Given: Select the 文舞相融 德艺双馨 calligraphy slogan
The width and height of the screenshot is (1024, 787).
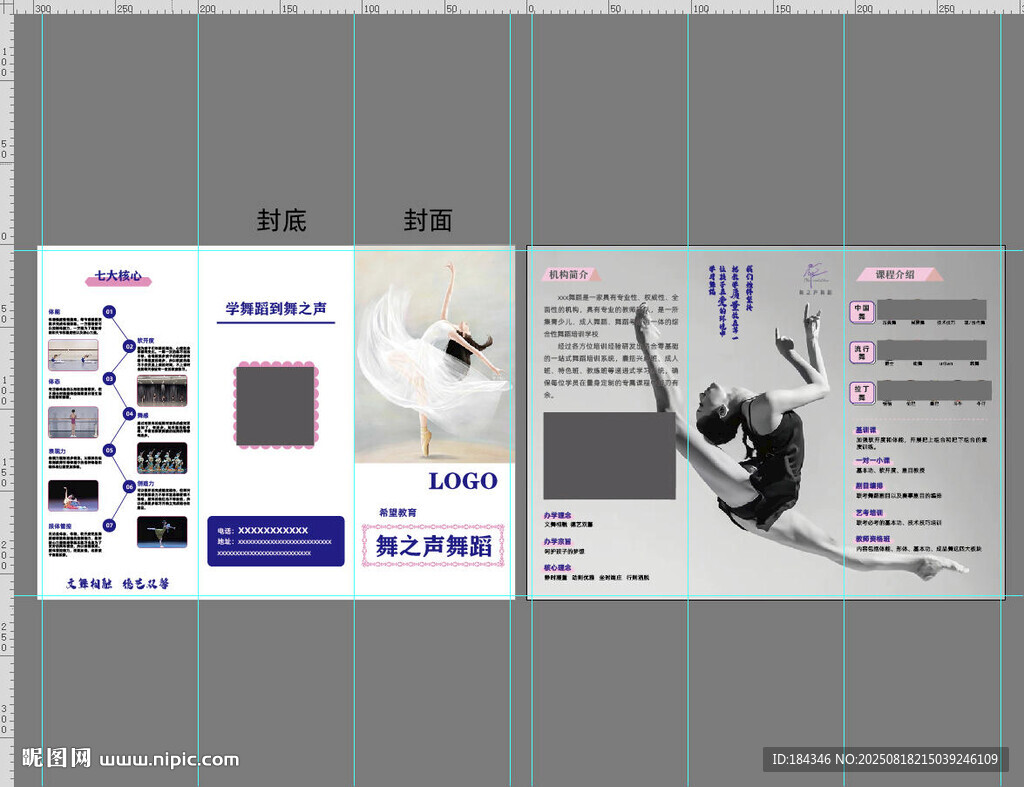Looking at the screenshot, I should coord(118,583).
